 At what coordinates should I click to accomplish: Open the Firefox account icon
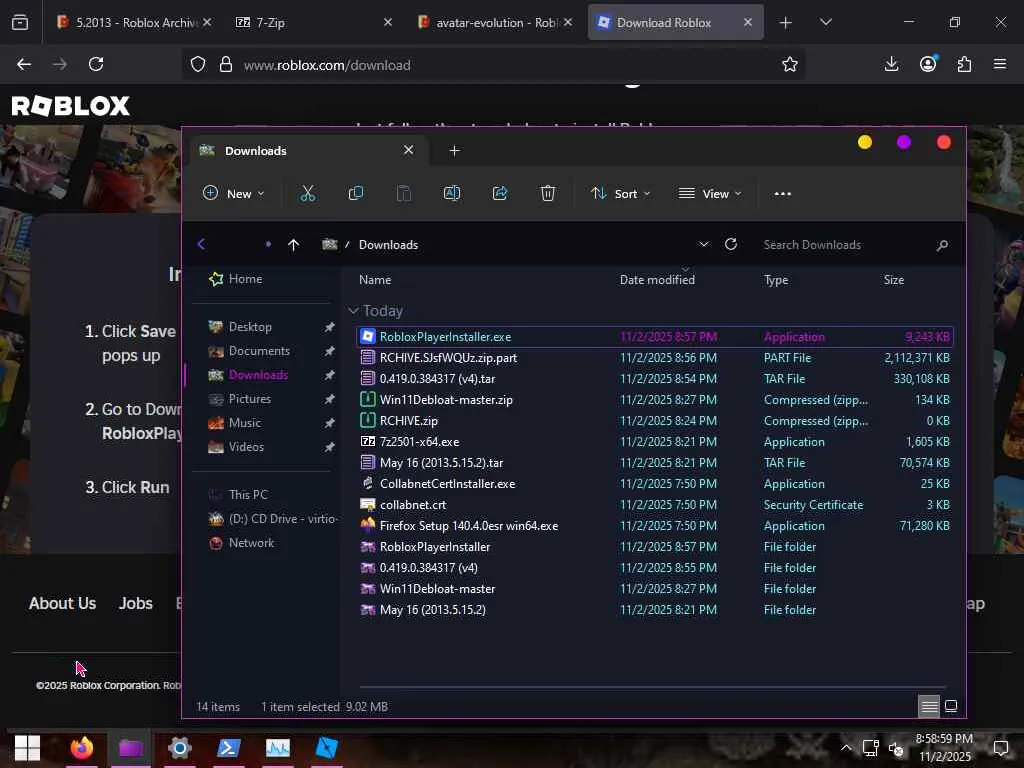tap(928, 64)
